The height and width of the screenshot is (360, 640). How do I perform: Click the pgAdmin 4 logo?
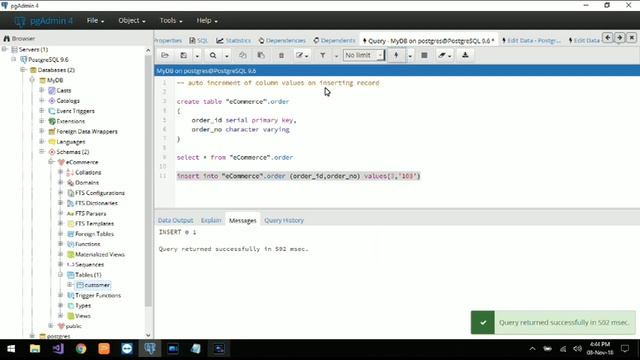(x=44, y=20)
